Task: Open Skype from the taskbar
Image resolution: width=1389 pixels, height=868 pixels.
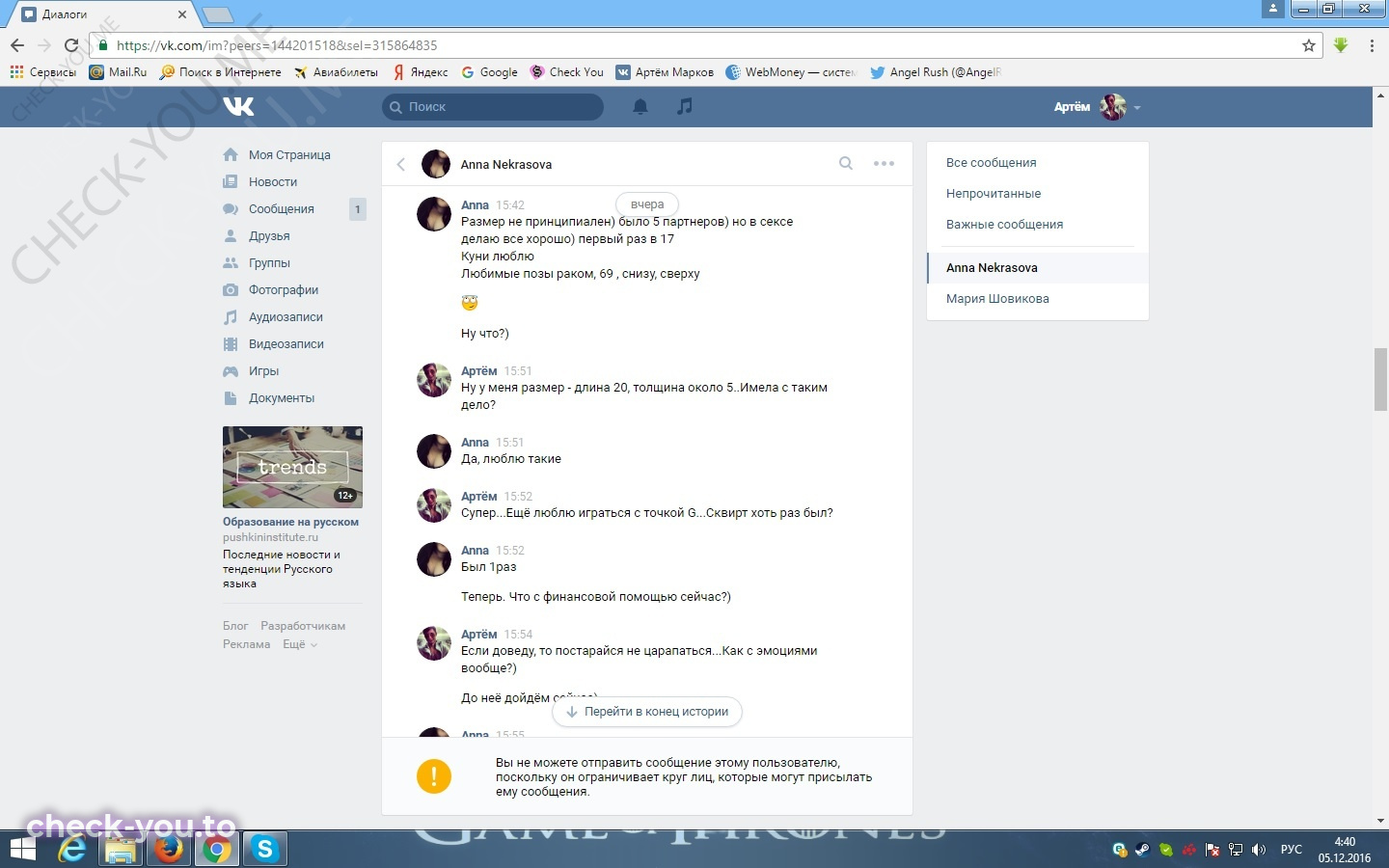Action: click(x=264, y=849)
